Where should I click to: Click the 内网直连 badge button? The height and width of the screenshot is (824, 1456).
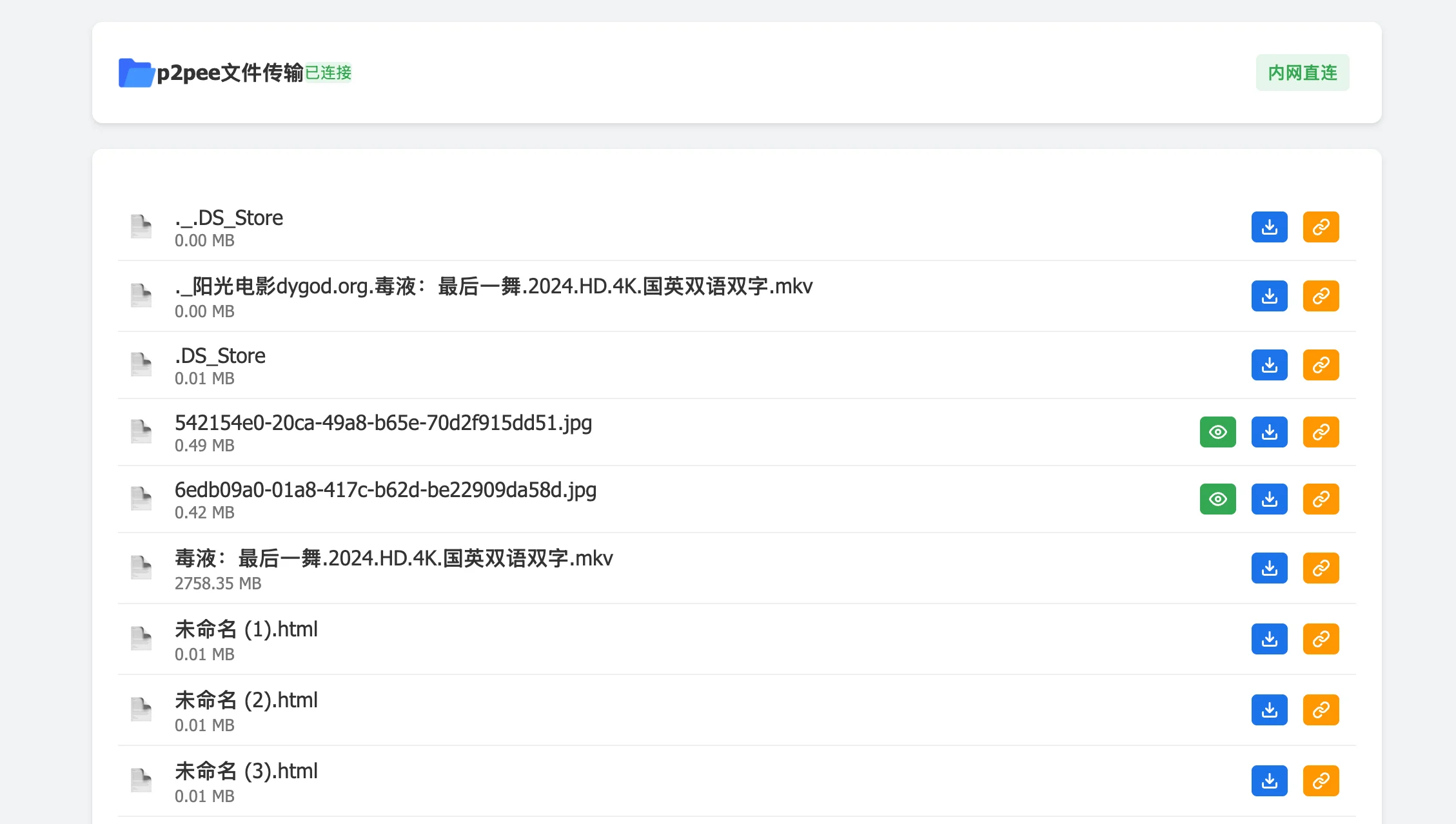tap(1302, 72)
